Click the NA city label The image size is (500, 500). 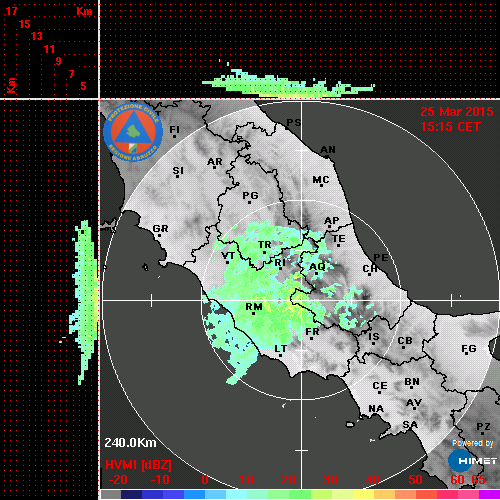(x=376, y=409)
